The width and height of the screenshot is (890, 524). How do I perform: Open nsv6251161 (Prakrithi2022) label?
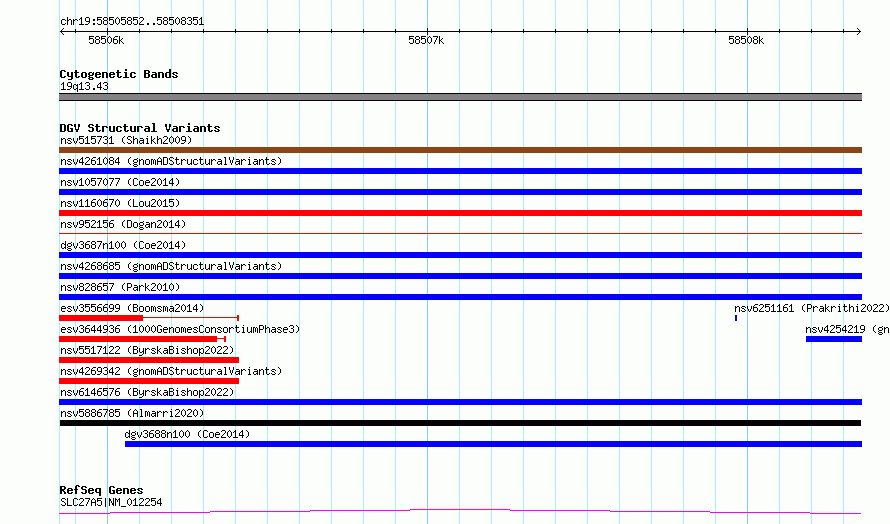pos(812,308)
